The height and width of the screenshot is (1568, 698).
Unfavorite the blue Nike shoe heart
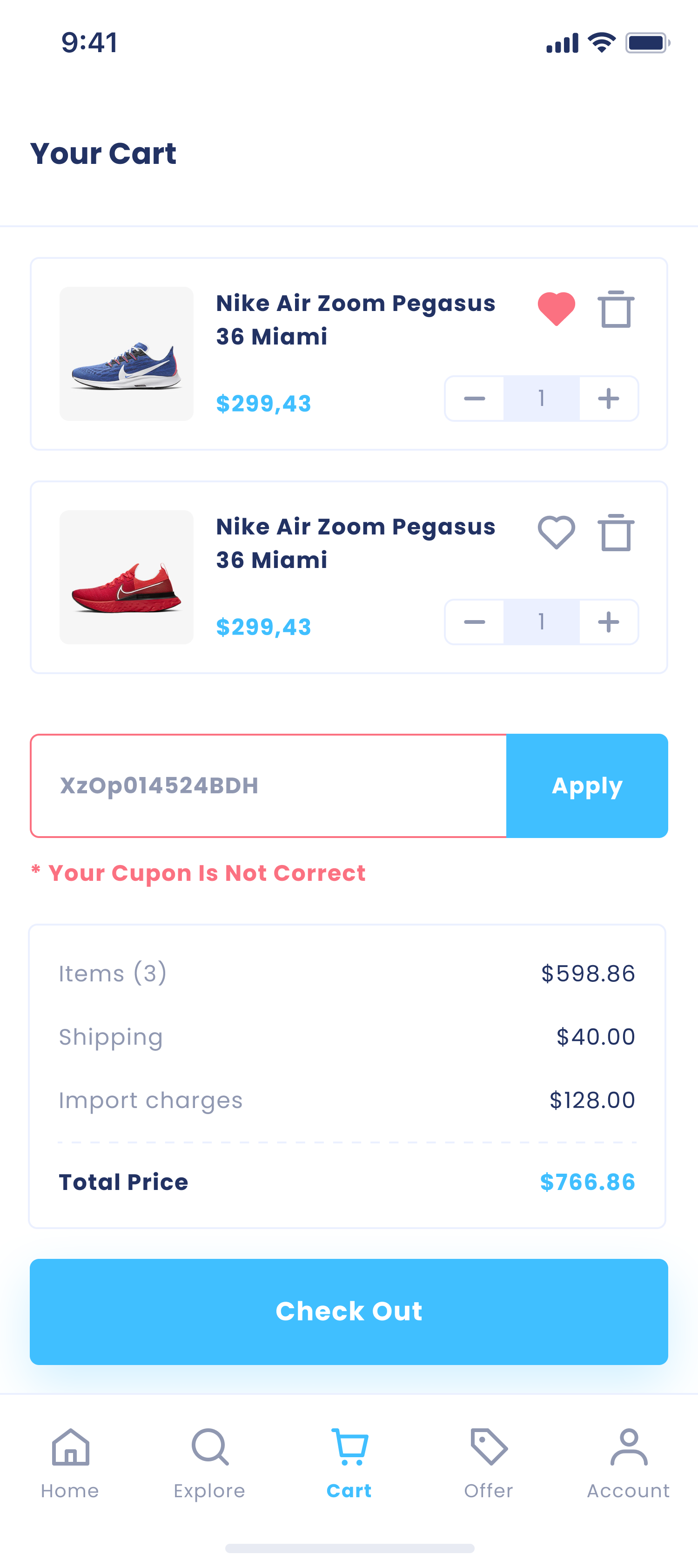pos(556,309)
